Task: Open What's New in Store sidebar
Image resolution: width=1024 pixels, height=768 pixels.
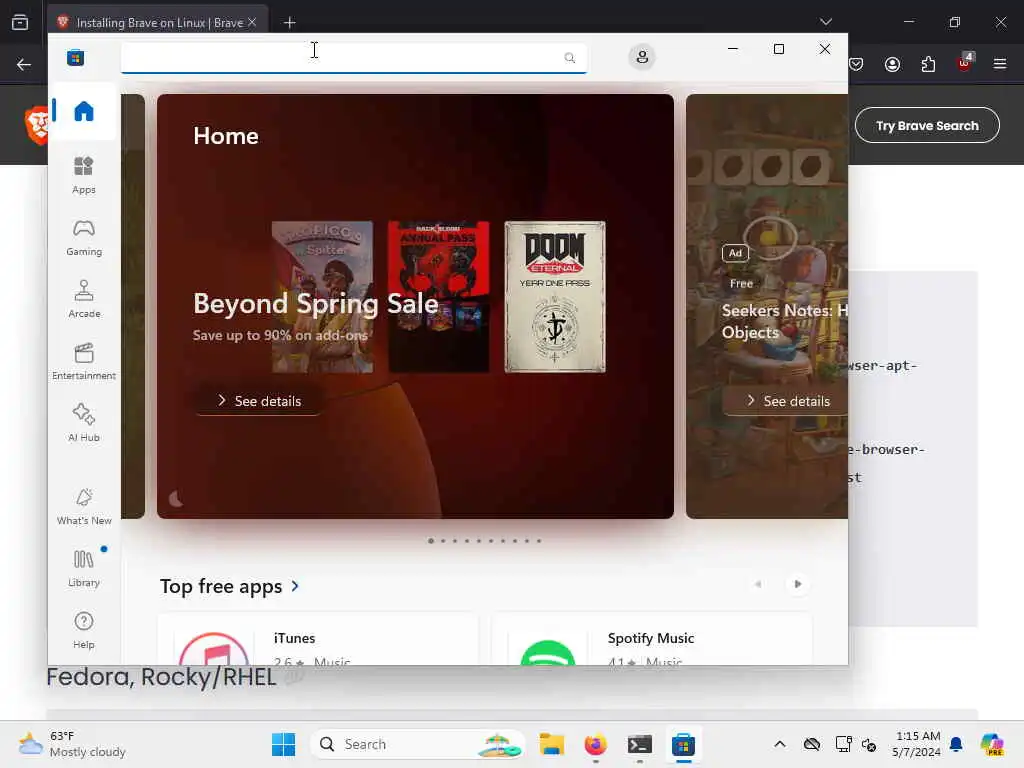Action: [84, 506]
